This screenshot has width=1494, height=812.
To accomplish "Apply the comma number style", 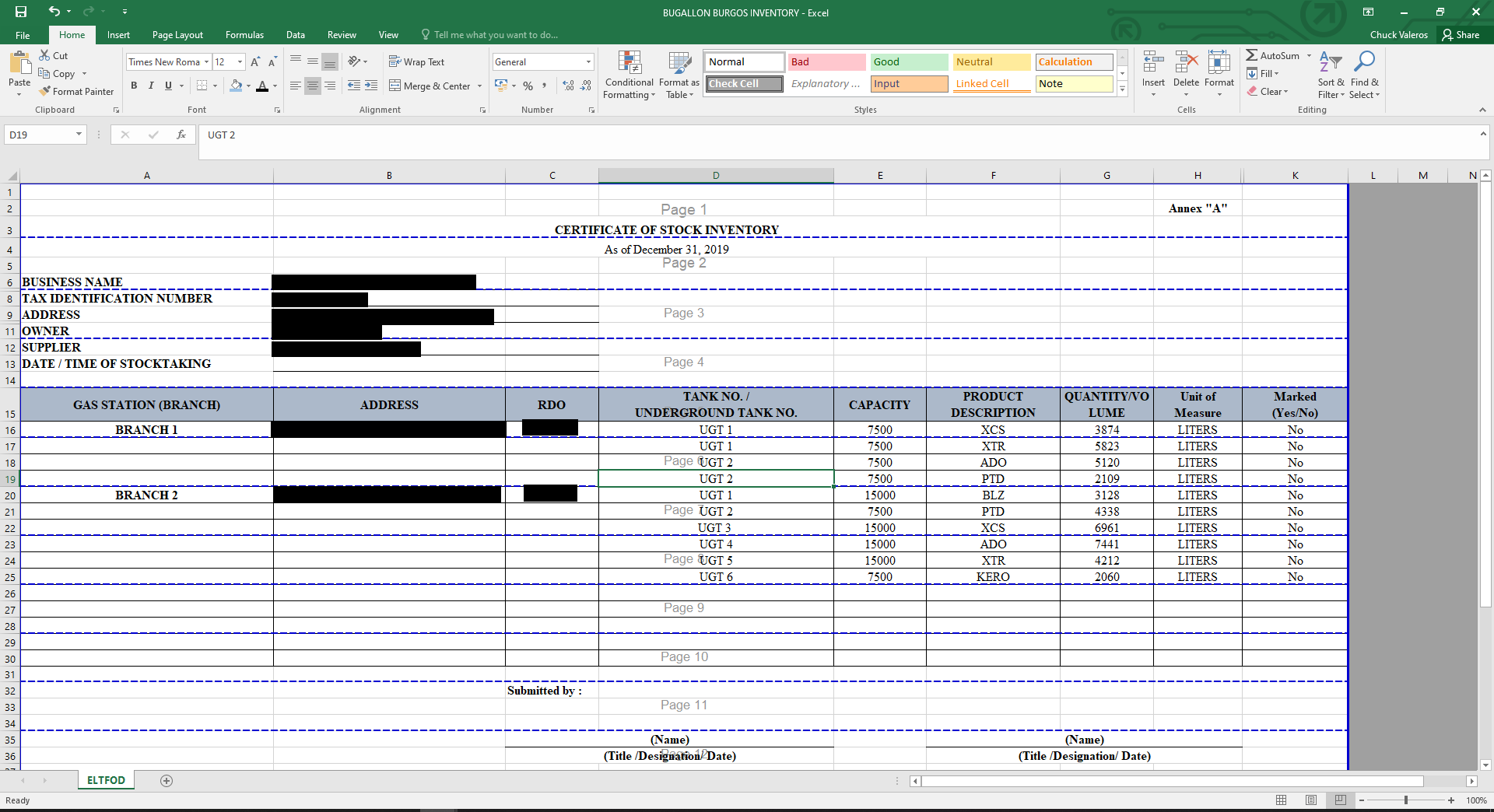I will tap(545, 86).
